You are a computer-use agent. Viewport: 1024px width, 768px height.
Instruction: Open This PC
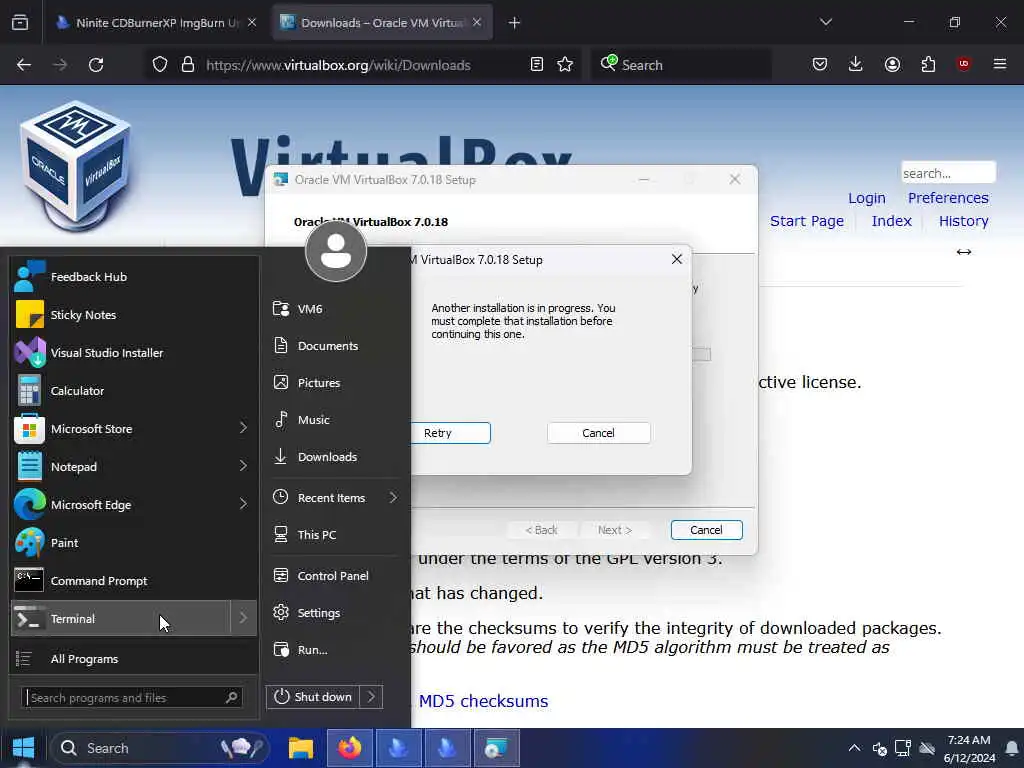(x=334, y=535)
